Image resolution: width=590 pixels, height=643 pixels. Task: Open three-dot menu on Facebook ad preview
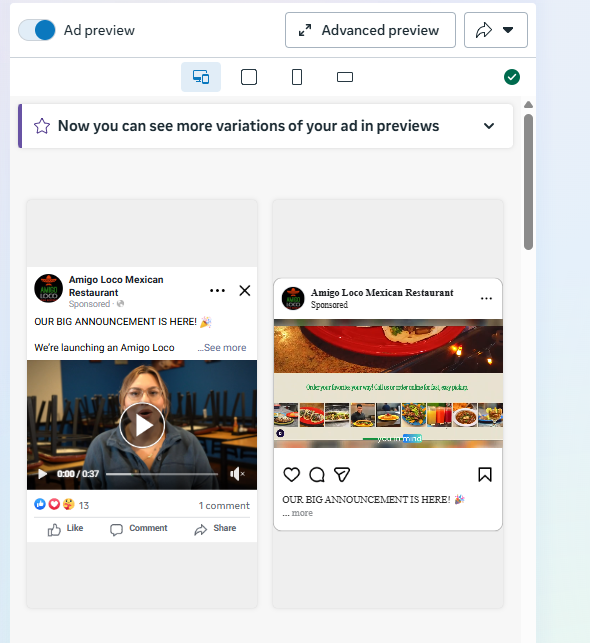tap(217, 291)
